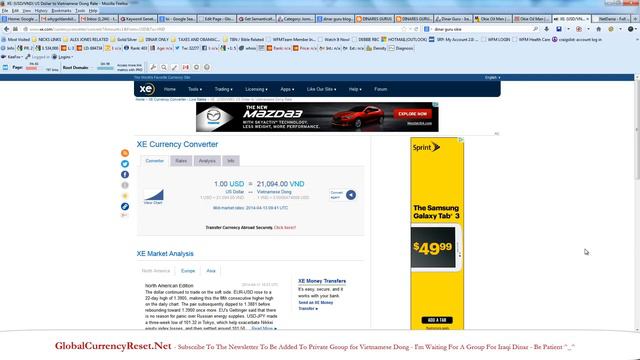Click the browser URL address field

212,29
